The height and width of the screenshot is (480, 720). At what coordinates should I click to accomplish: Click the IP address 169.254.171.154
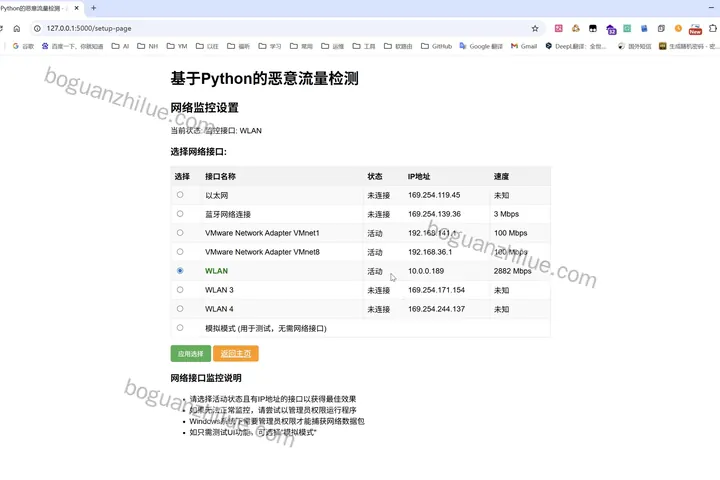[436, 290]
